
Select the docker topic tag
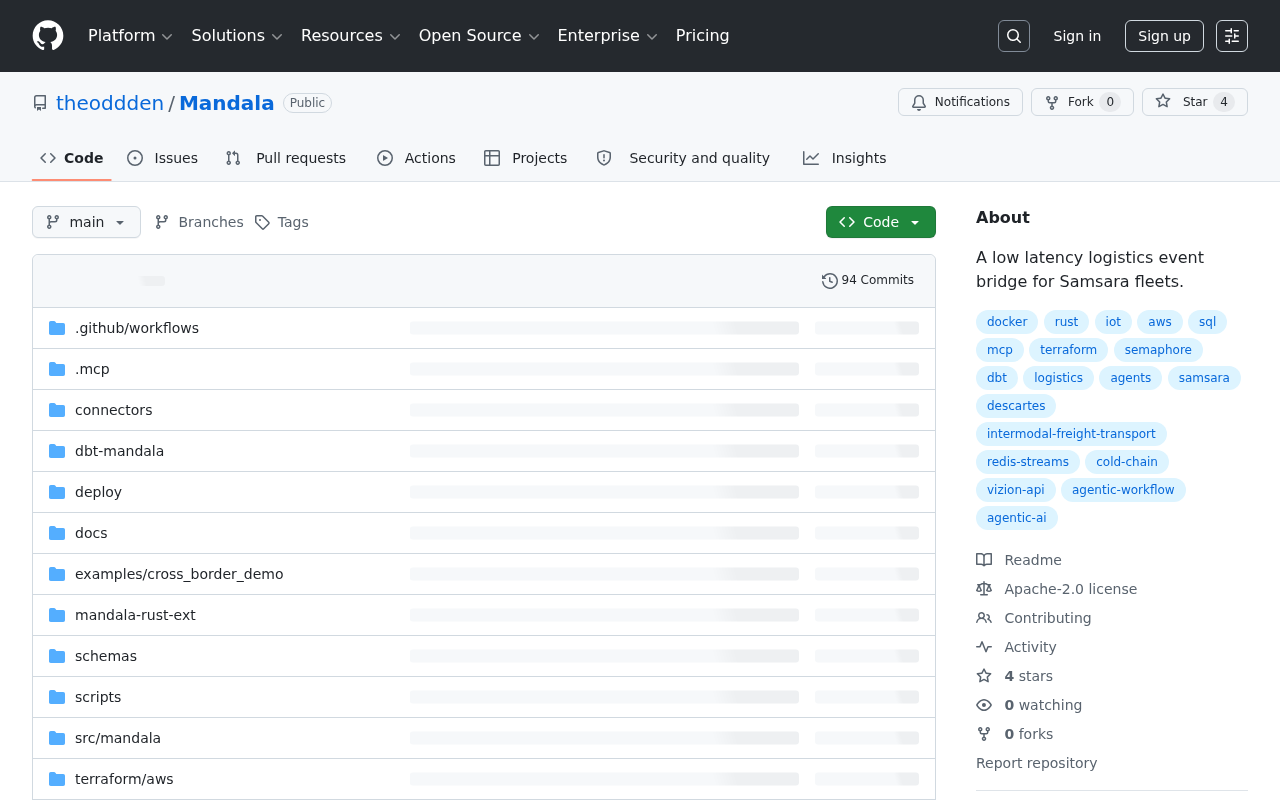(x=1007, y=322)
